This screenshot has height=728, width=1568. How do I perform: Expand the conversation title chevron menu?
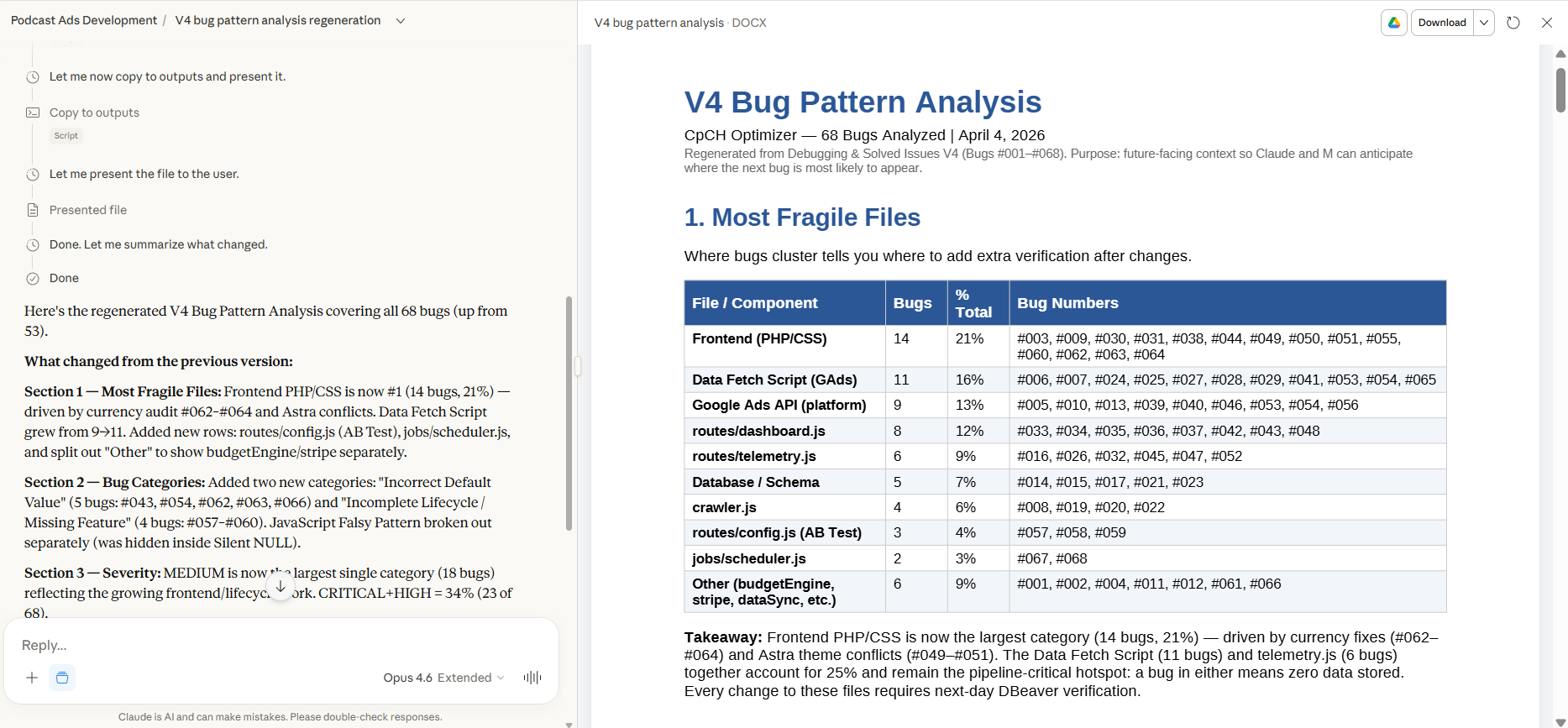pyautogui.click(x=401, y=21)
